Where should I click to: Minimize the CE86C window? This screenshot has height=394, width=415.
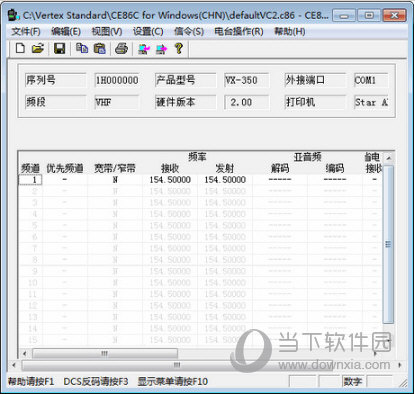point(344,15)
